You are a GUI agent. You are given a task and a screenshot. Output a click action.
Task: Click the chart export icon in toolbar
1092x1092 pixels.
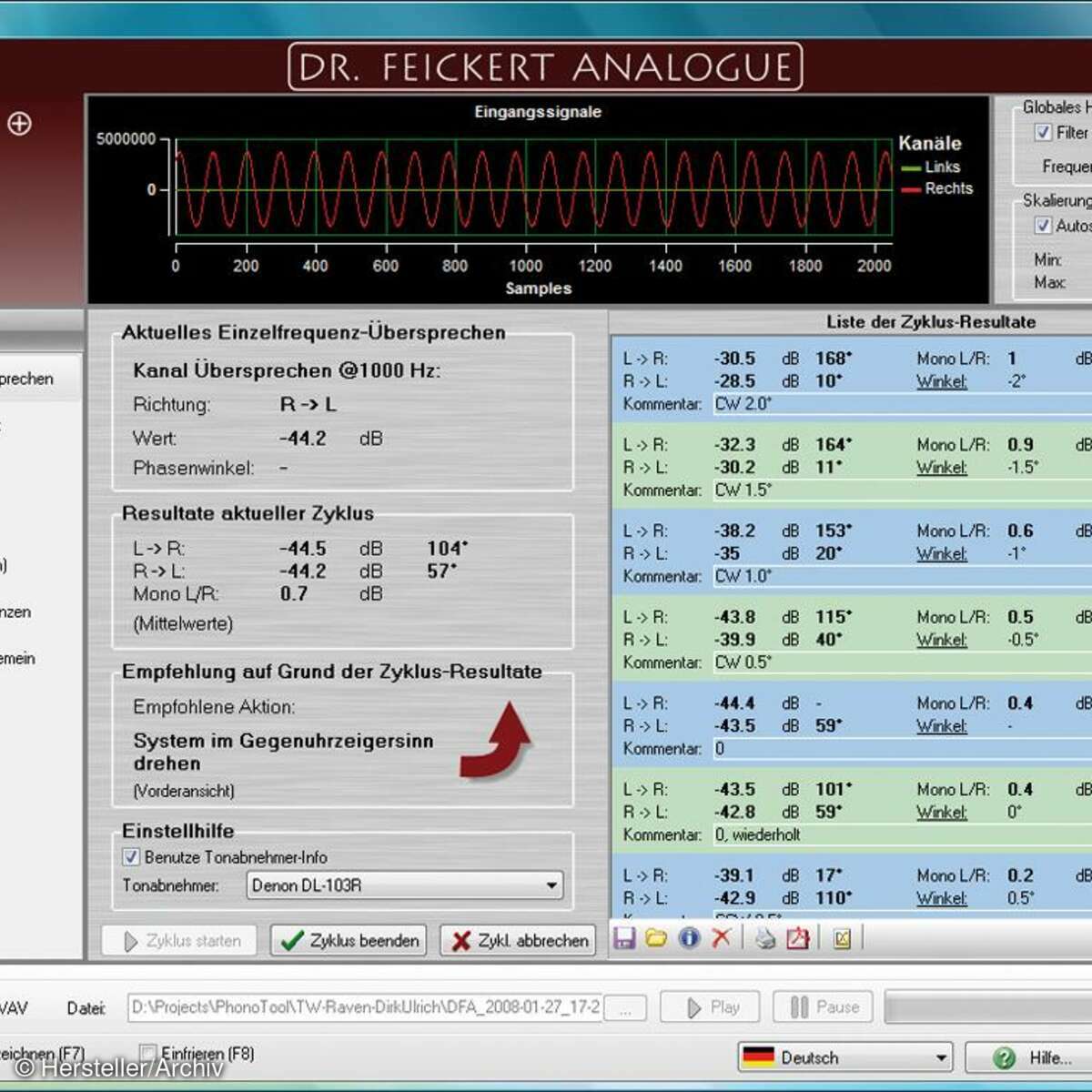(842, 938)
